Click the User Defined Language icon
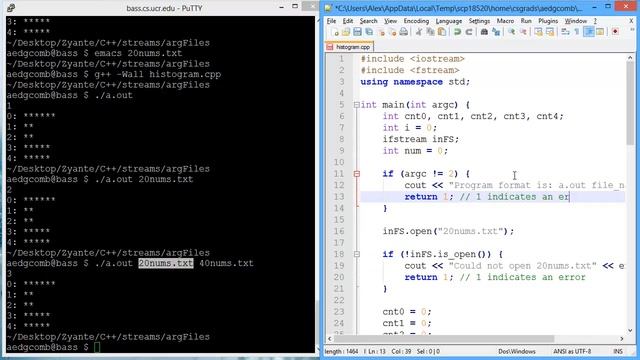This screenshot has width=640, height=360. [600, 32]
